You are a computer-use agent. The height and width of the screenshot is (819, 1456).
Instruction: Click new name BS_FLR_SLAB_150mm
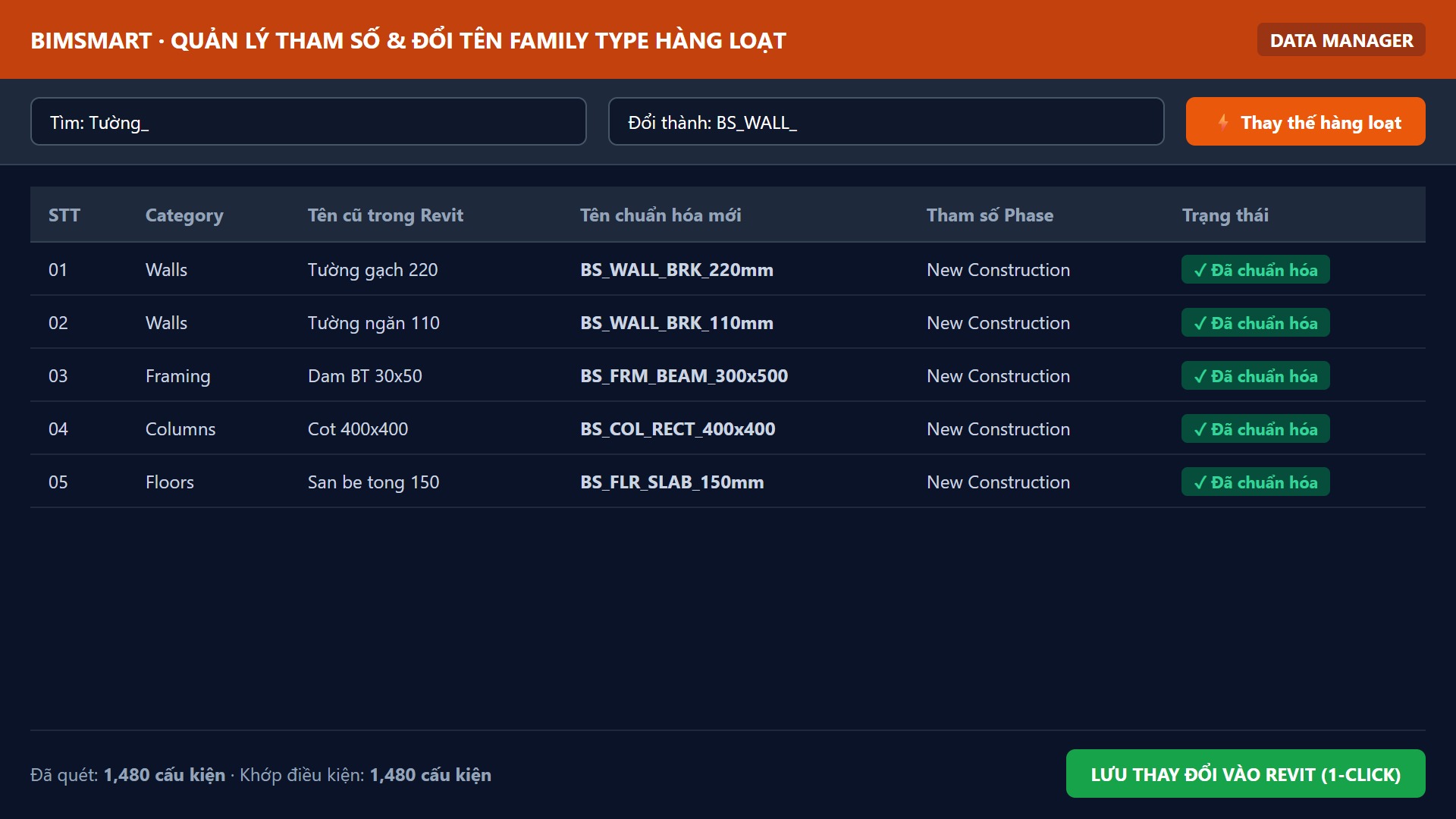pyautogui.click(x=672, y=482)
